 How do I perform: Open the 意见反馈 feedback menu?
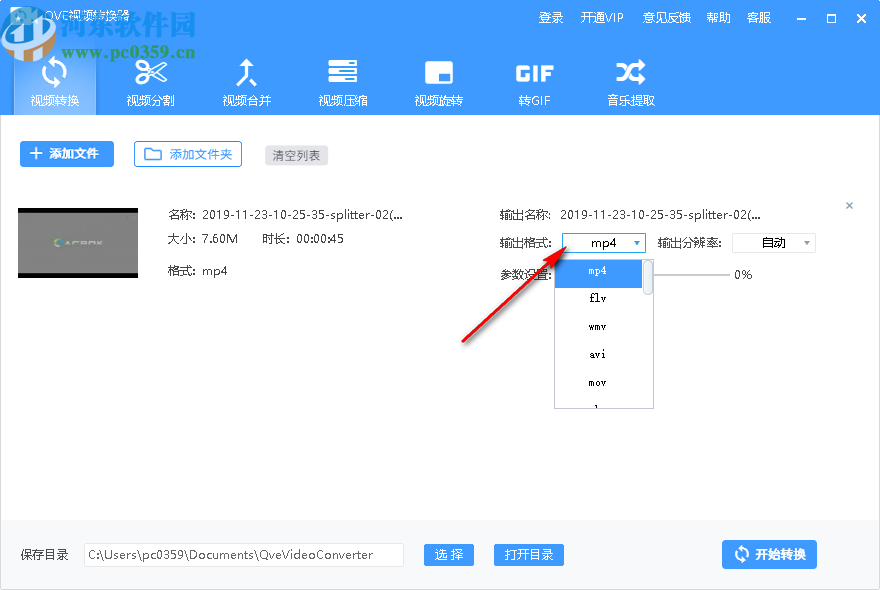[667, 17]
